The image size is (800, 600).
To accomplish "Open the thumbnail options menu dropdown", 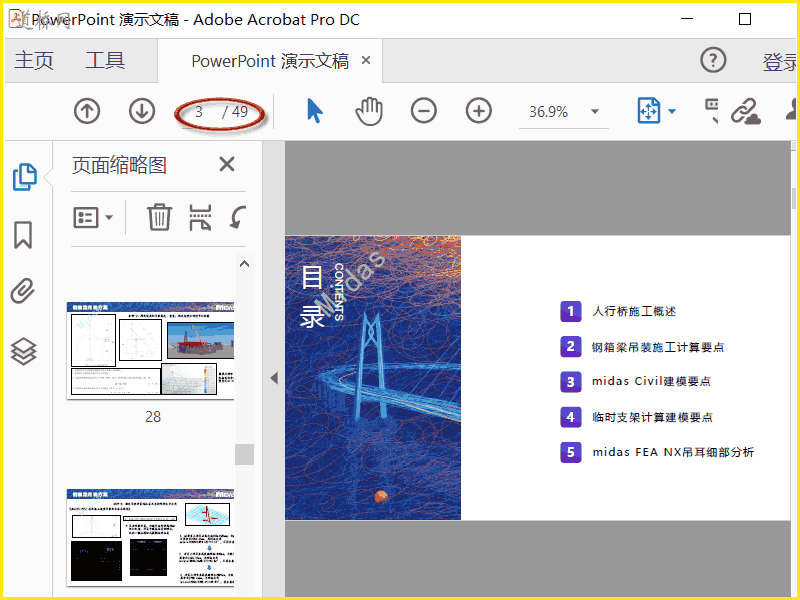I will pos(93,218).
